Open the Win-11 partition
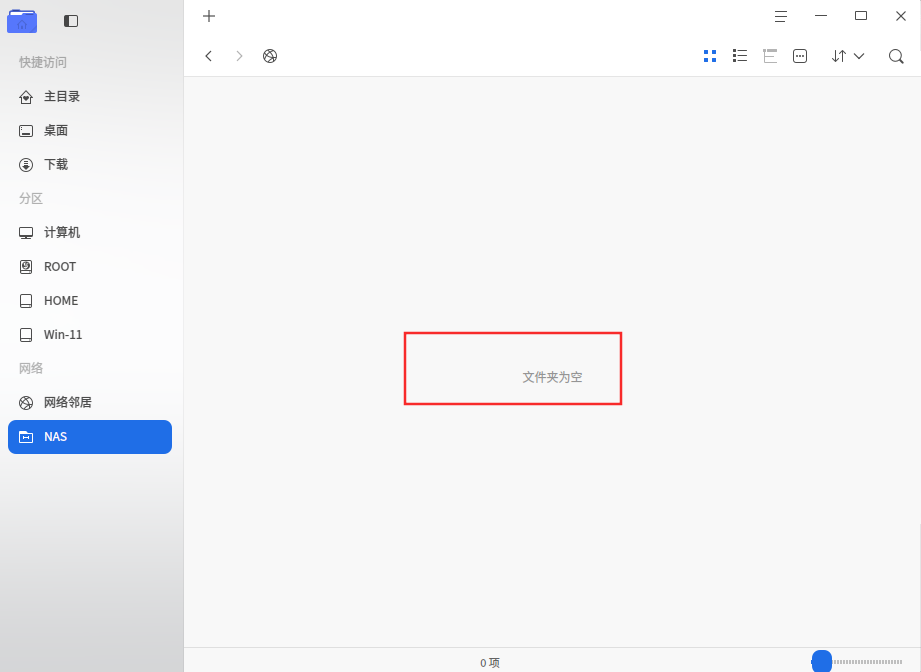 90,335
